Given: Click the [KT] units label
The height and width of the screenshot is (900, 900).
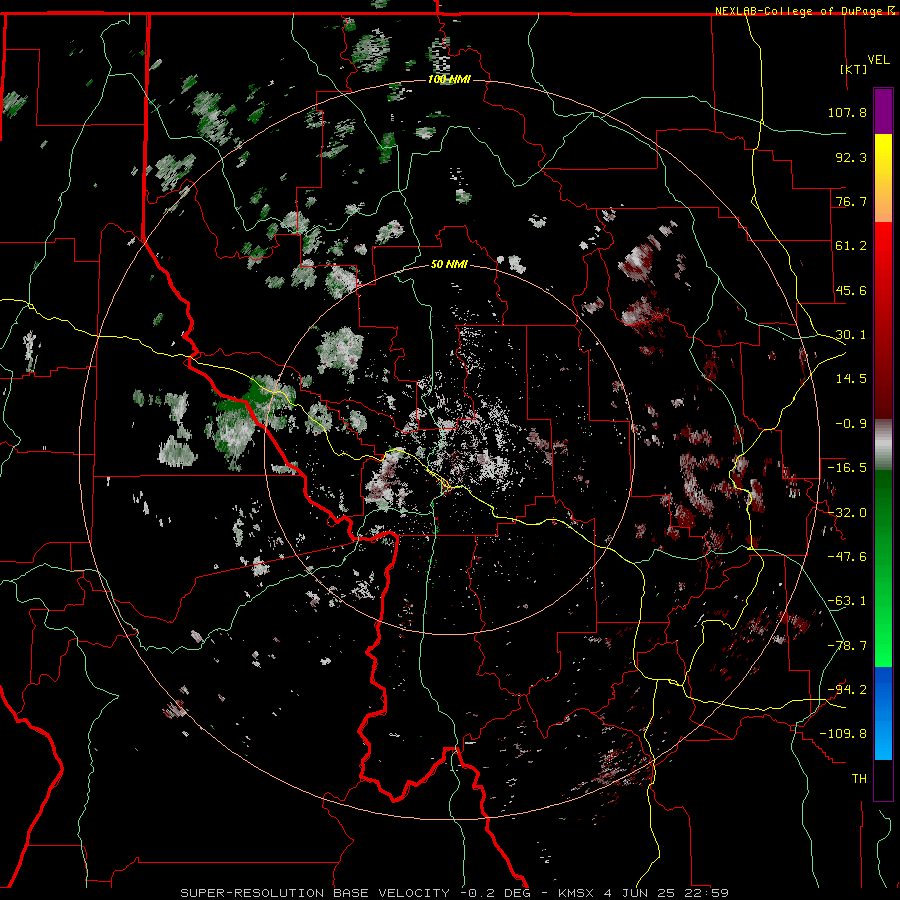Looking at the screenshot, I should click(x=854, y=69).
